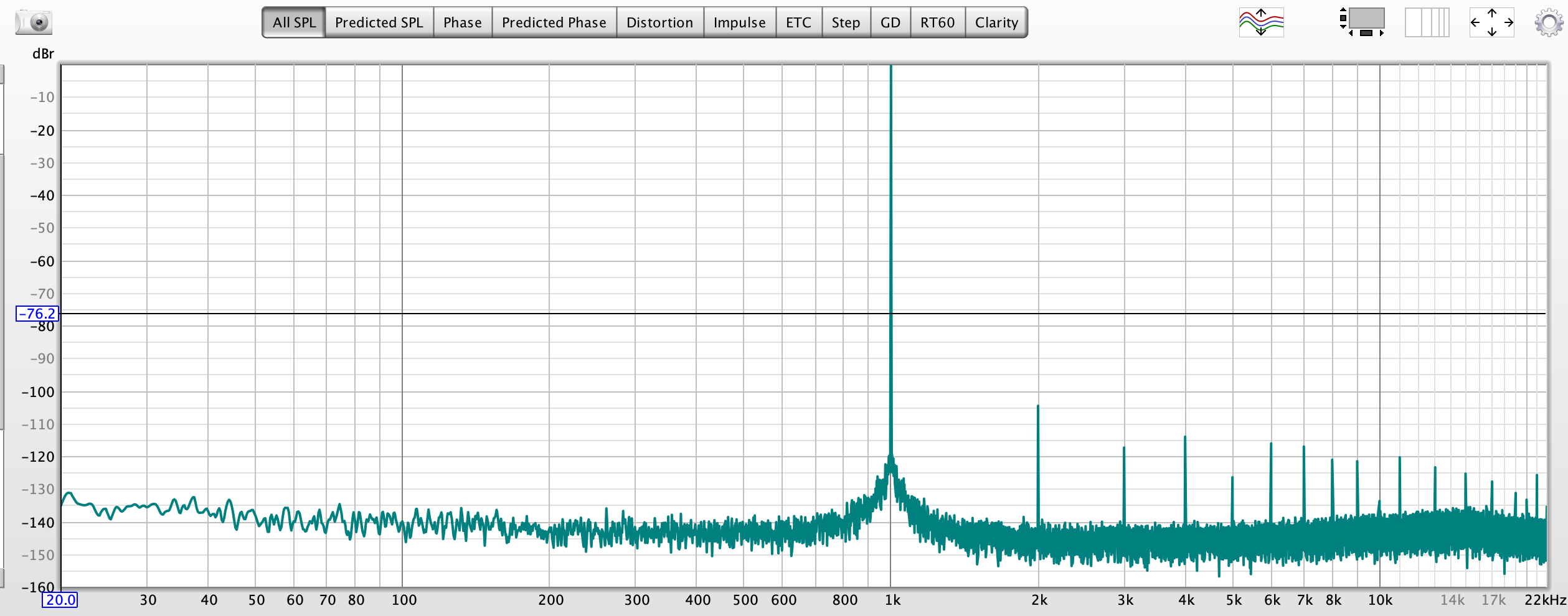
Task: Select the Predicted Phase tab
Action: (554, 22)
